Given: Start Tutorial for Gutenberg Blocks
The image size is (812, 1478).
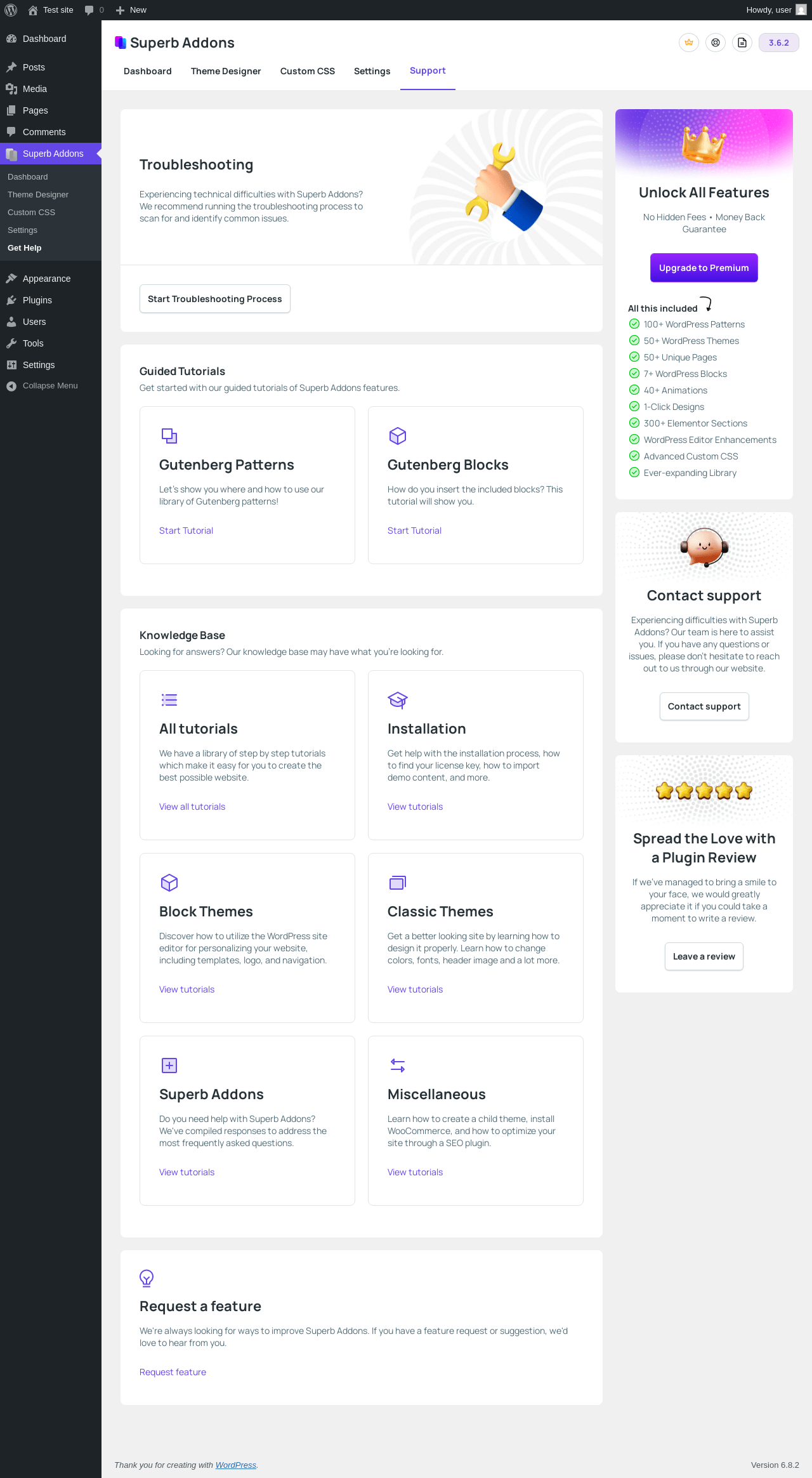Looking at the screenshot, I should [x=414, y=531].
